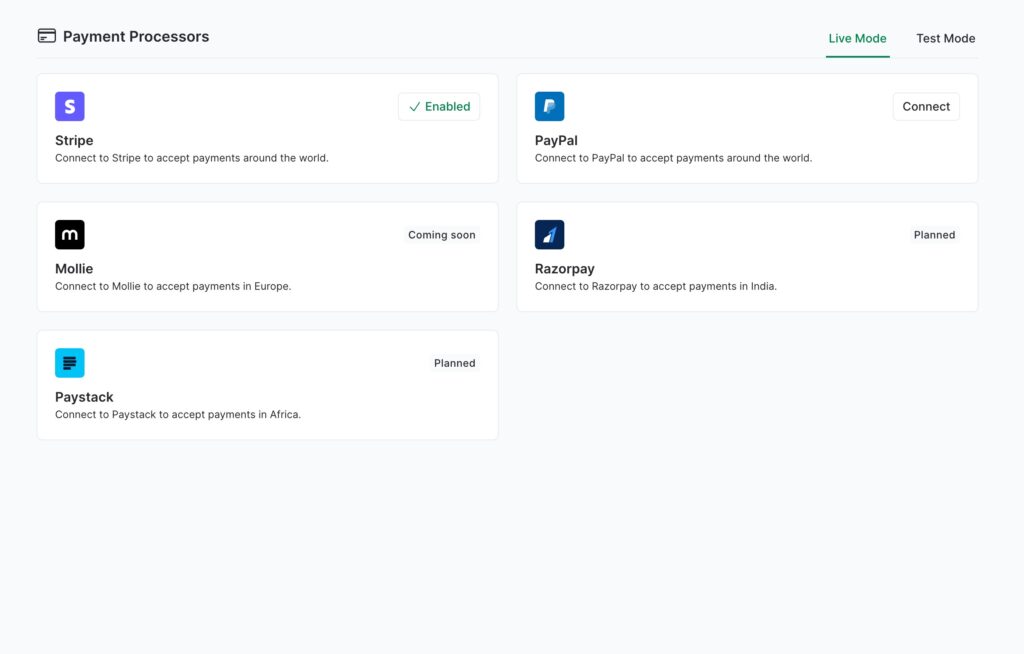Switch to the Test Mode tab
1024x654 pixels.
point(946,39)
